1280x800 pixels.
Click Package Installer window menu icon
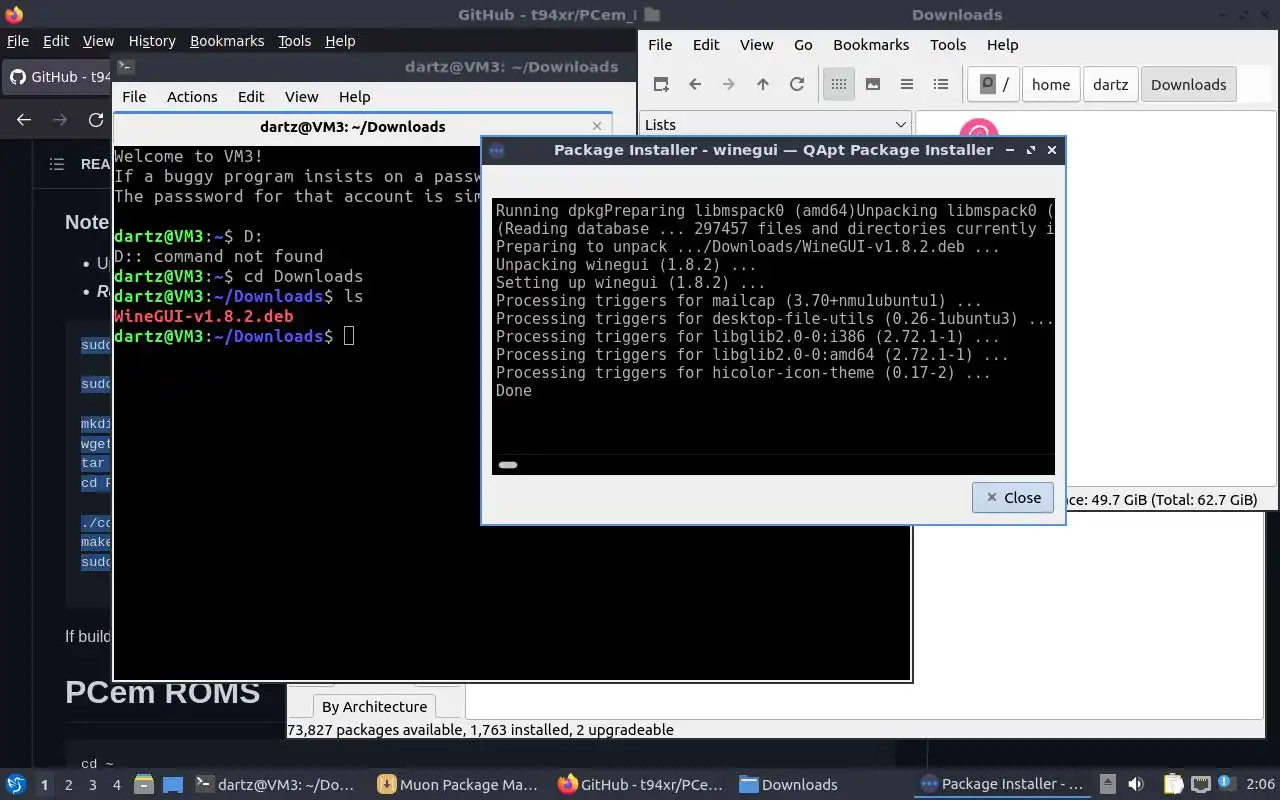pyautogui.click(x=496, y=150)
